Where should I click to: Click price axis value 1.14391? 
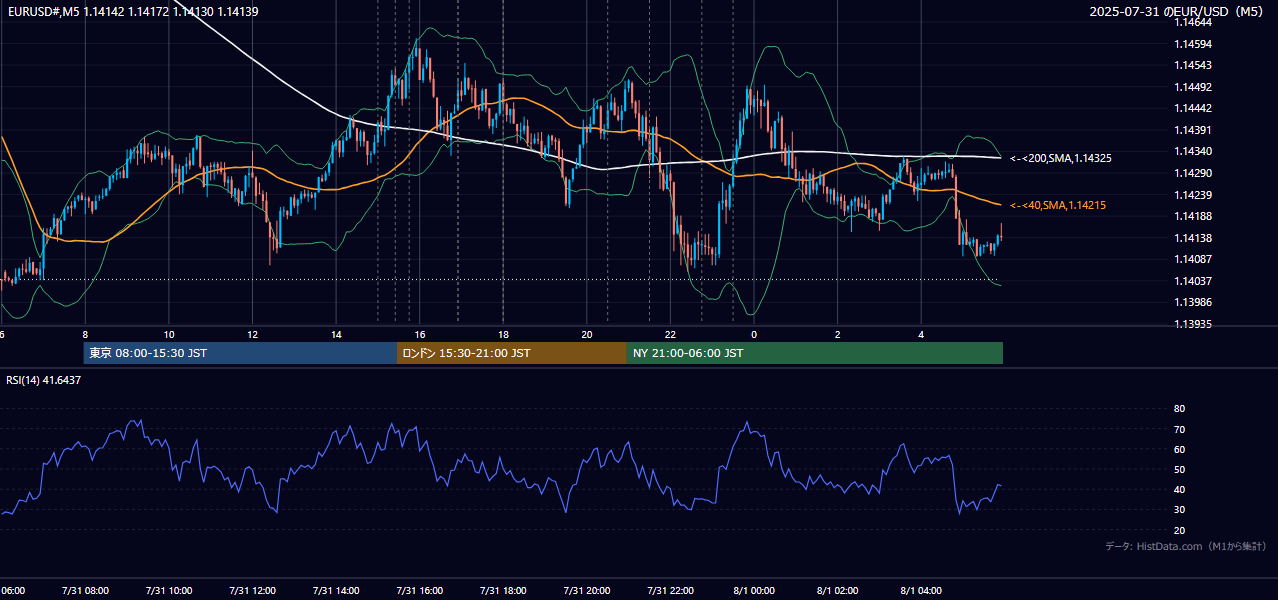[x=1192, y=130]
